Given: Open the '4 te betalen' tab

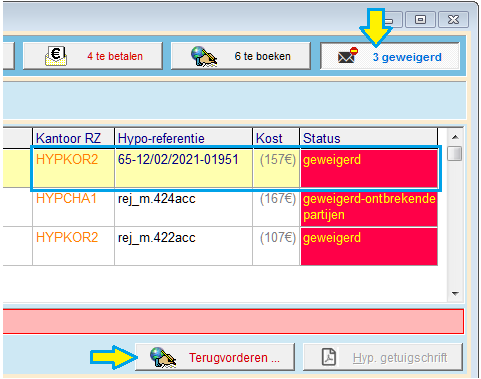Looking at the screenshot, I should point(93,56).
